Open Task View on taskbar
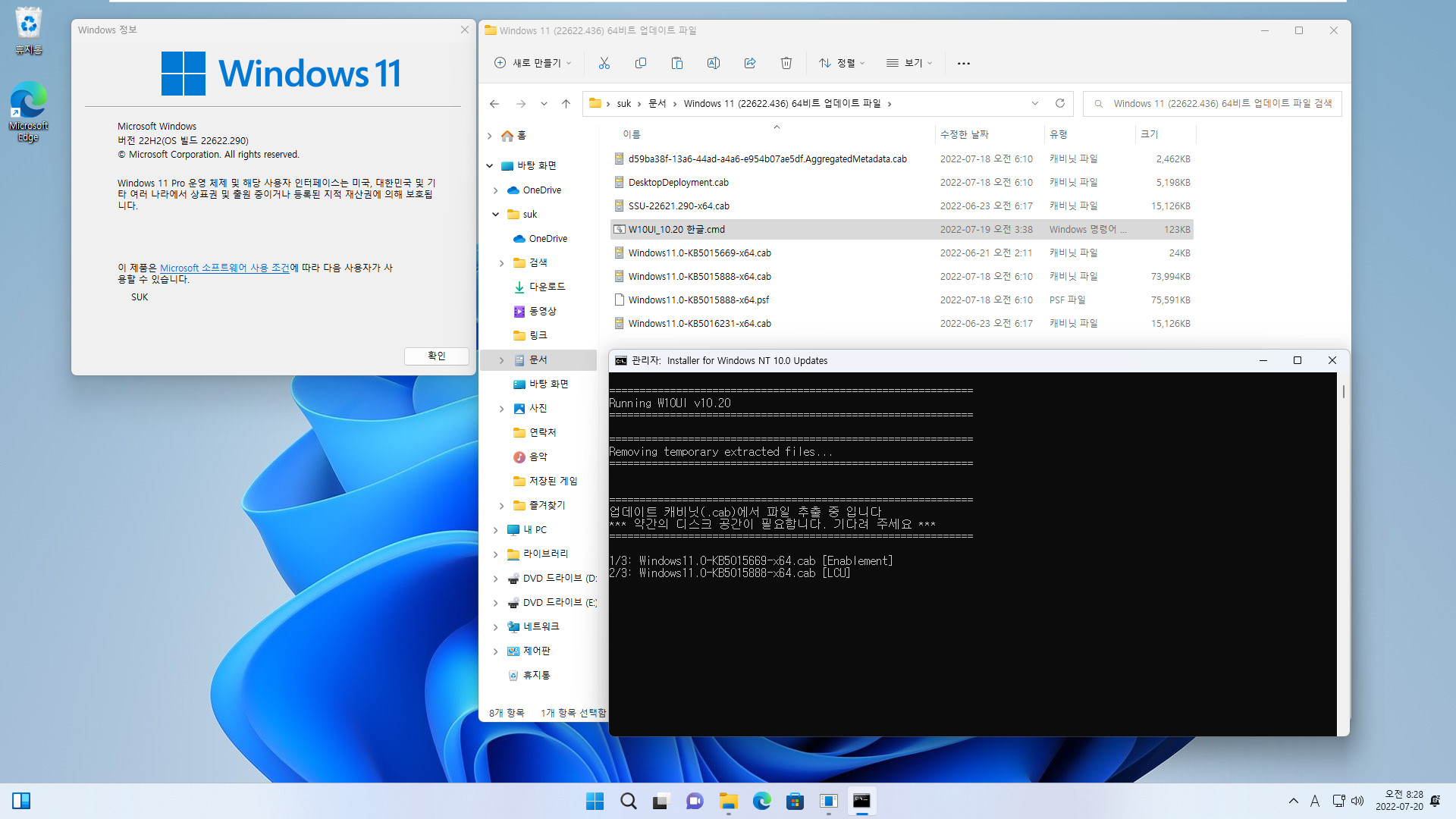This screenshot has height=819, width=1456. coord(661,801)
